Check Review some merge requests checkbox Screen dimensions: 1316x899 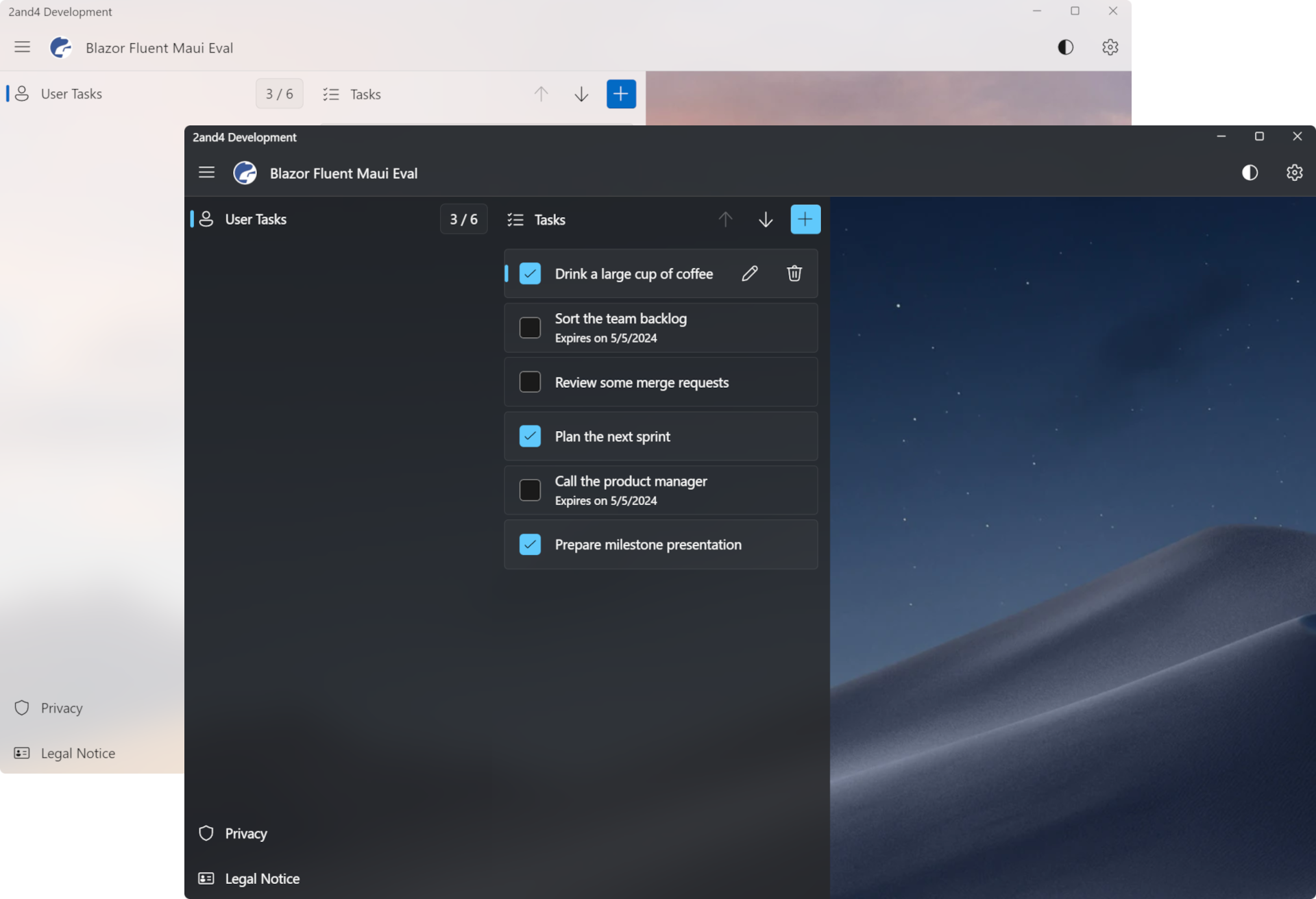point(530,382)
